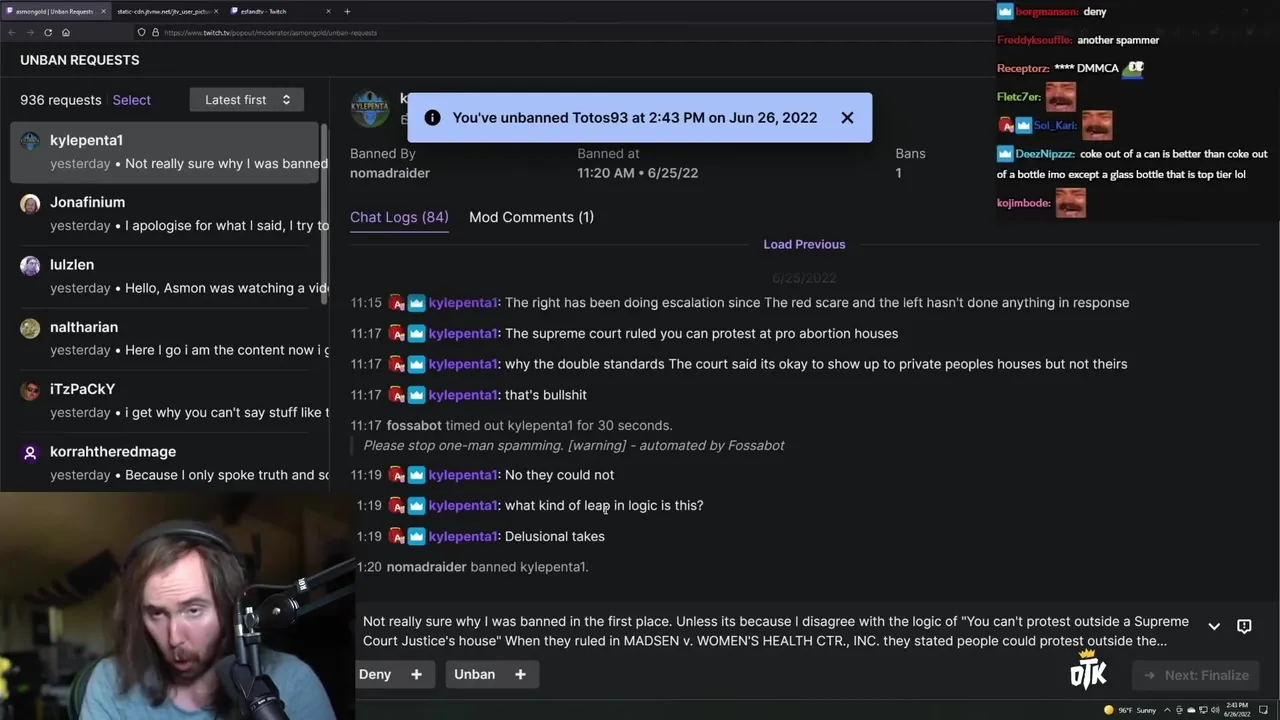
Task: Reload the page with the refresh icon
Action: (48, 32)
